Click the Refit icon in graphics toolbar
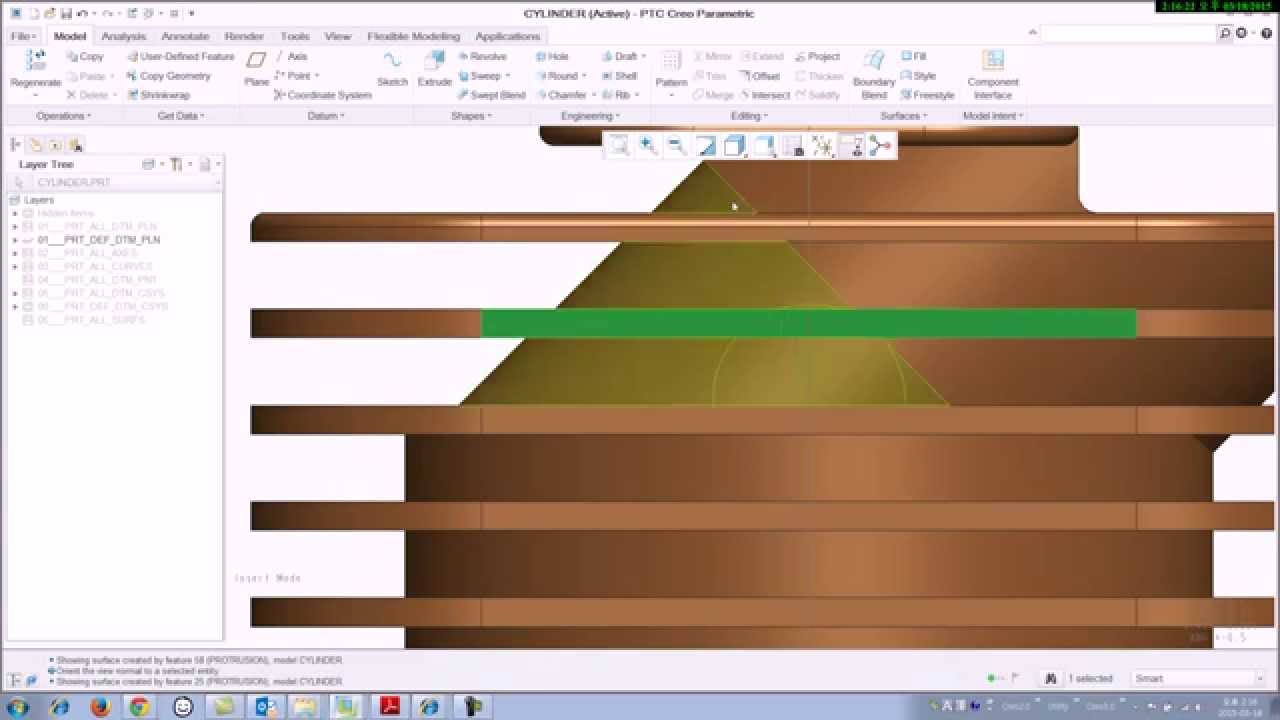 click(x=619, y=146)
